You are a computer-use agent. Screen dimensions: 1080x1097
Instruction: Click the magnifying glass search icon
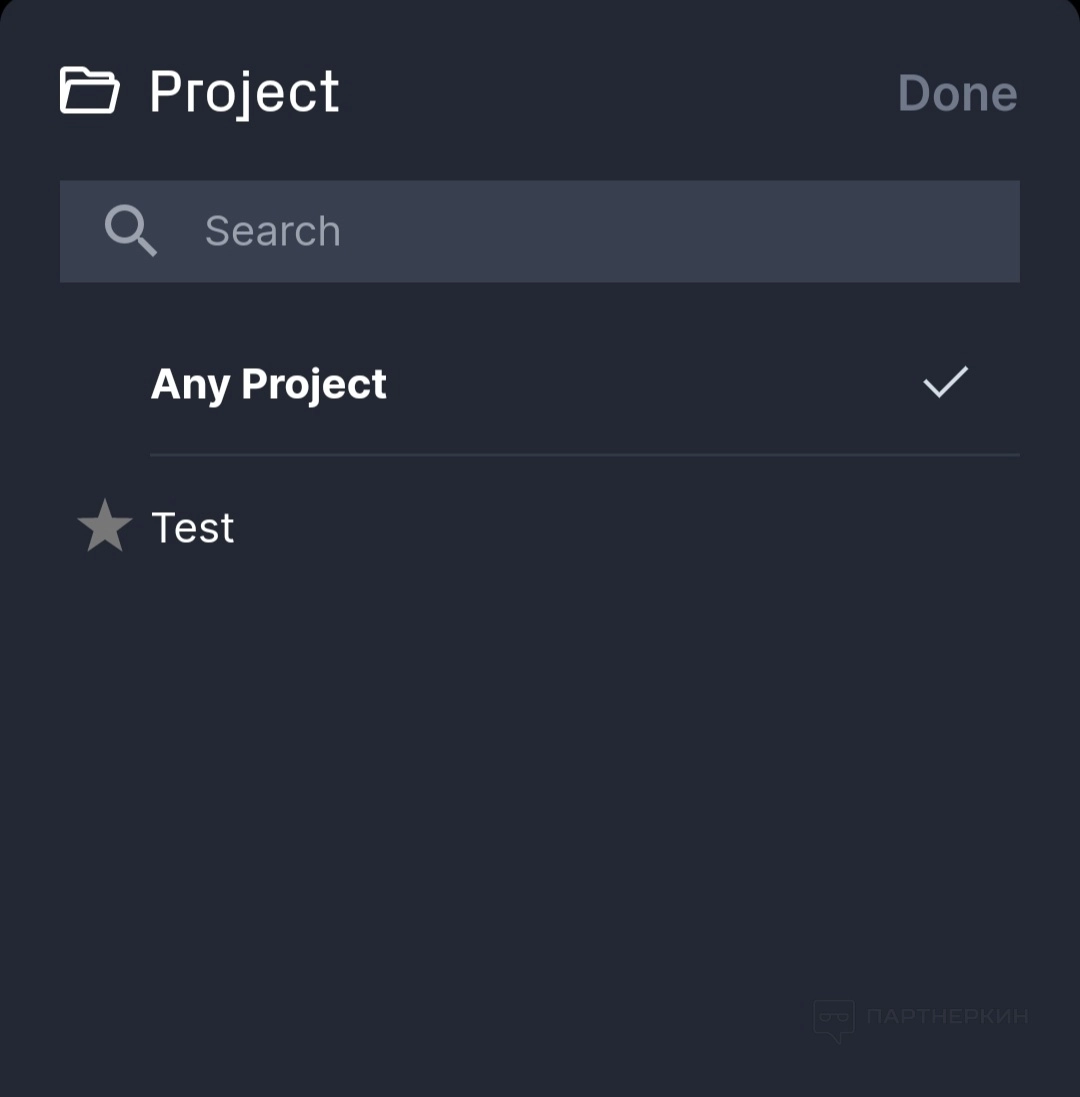(131, 231)
